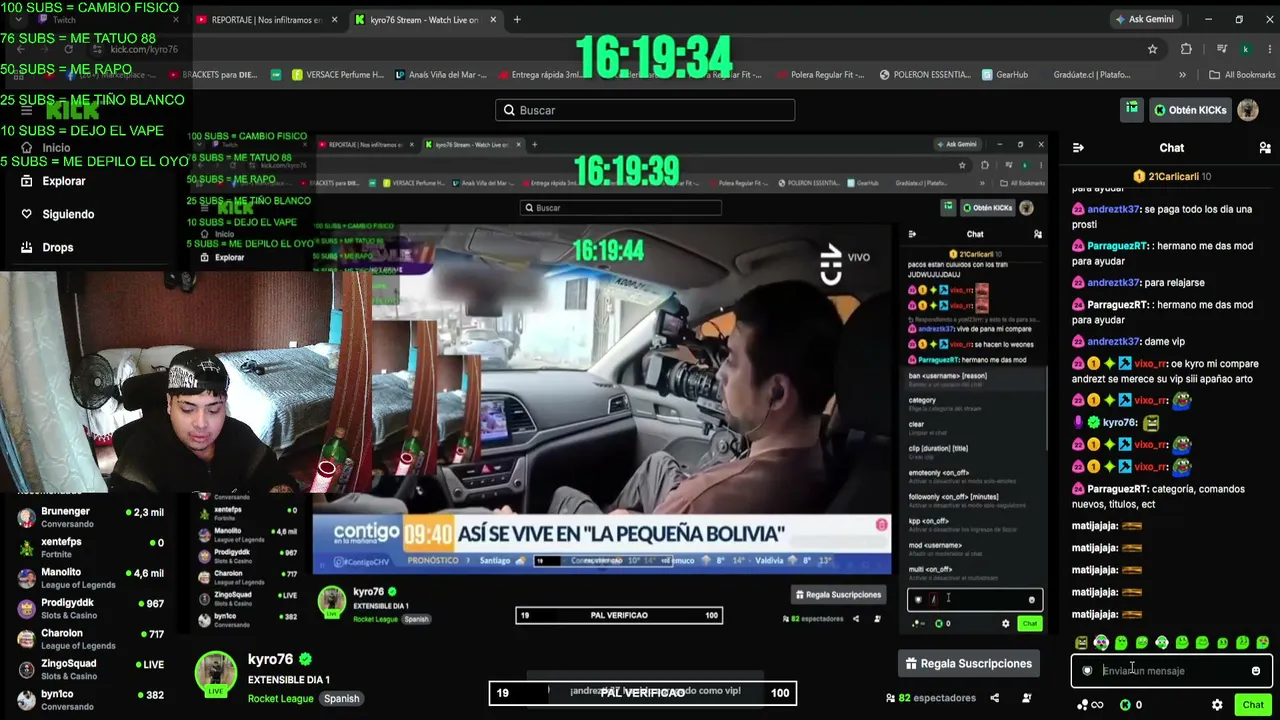Open the POLERON ESSENTIA bookmark

924,74
